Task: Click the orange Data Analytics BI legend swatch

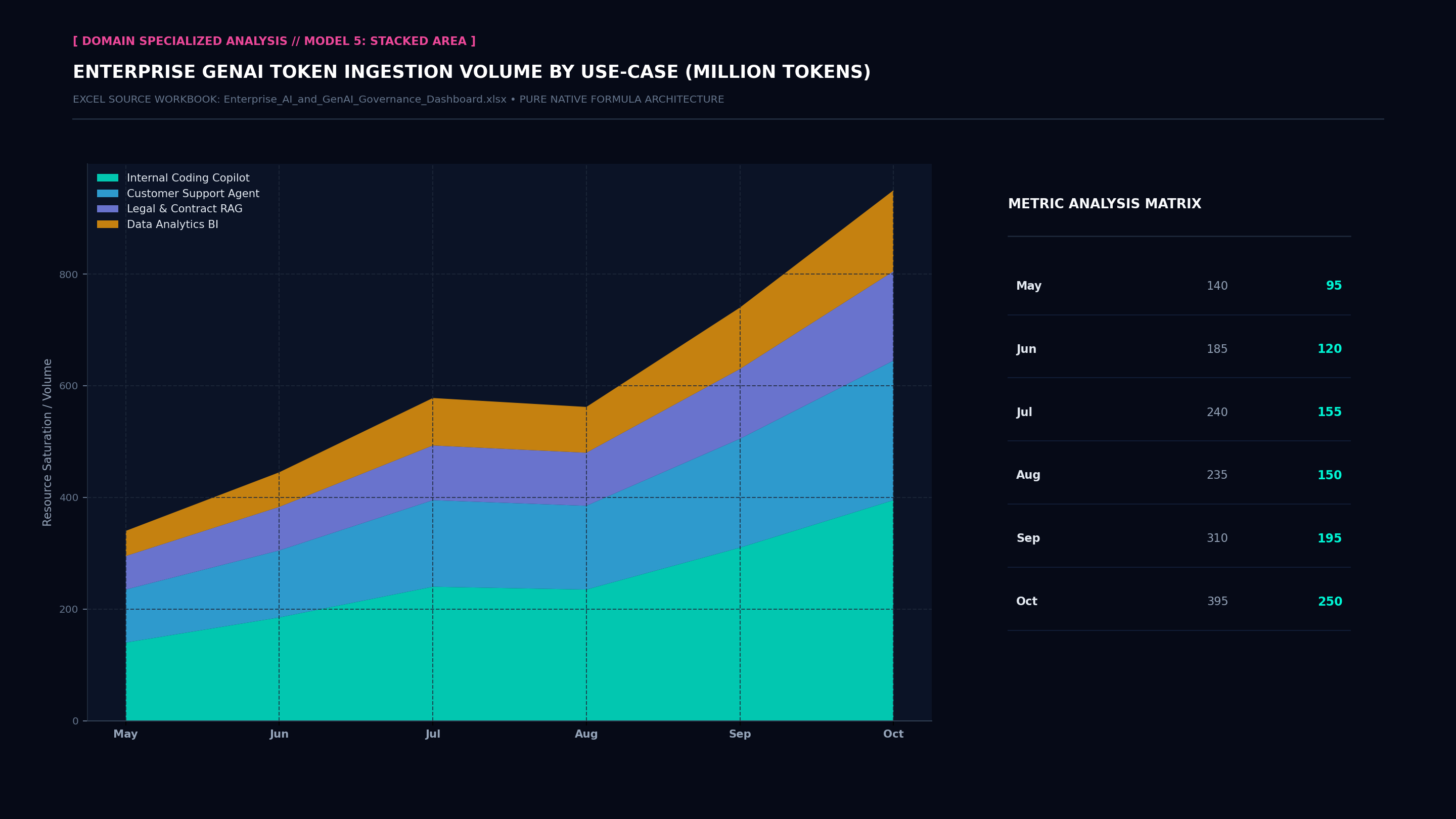Action: click(107, 224)
